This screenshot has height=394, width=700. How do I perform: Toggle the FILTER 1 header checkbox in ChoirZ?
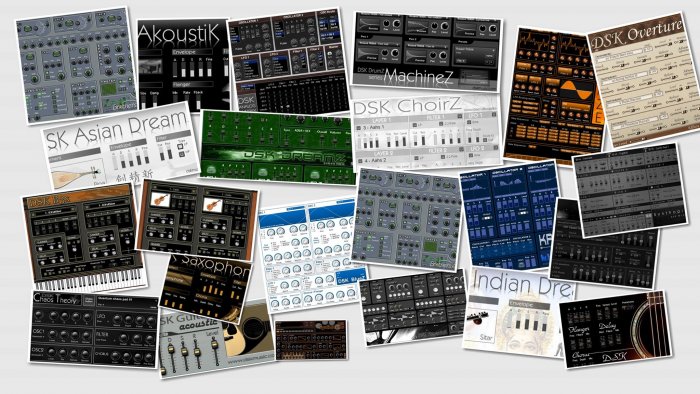pos(459,117)
